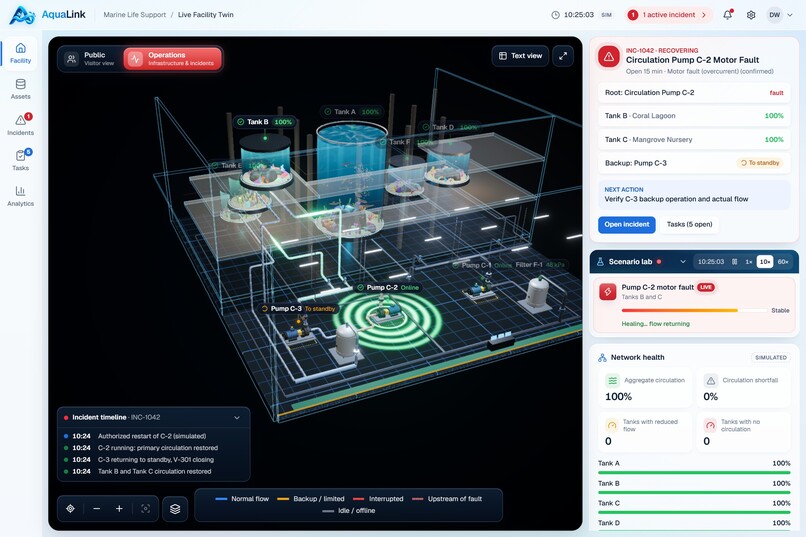Click the Root: Circulation Pump C-2 row
The image size is (806, 537).
694,93
